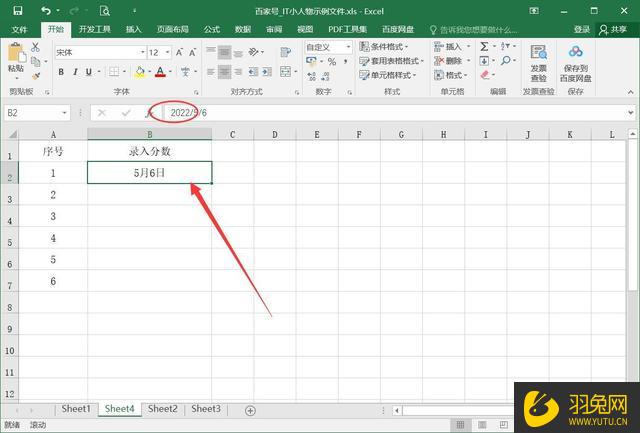Click the Name Box showing B2
640x433 pixels.
pos(37,113)
